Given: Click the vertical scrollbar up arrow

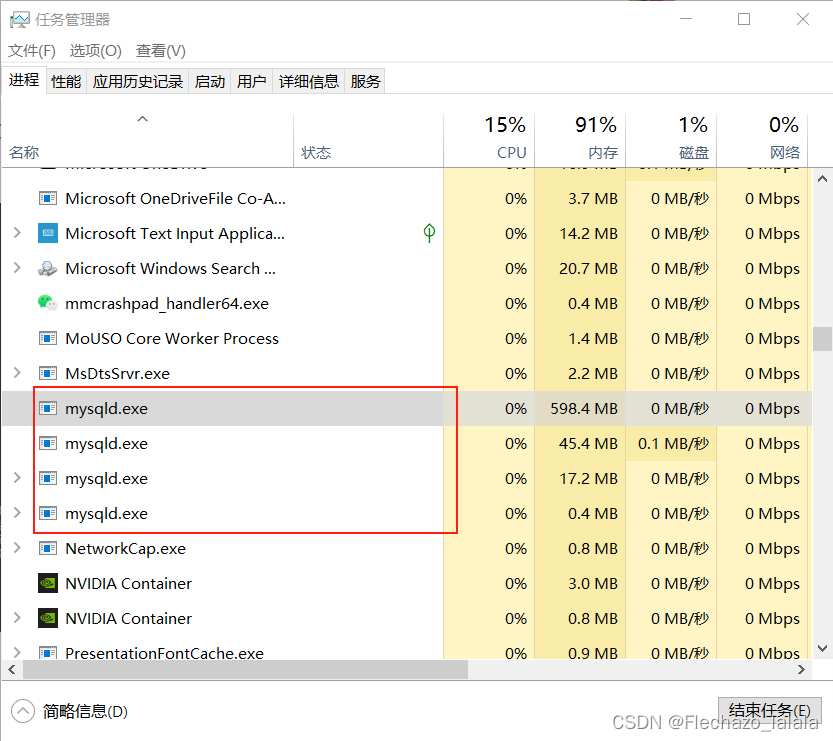Looking at the screenshot, I should pyautogui.click(x=822, y=179).
